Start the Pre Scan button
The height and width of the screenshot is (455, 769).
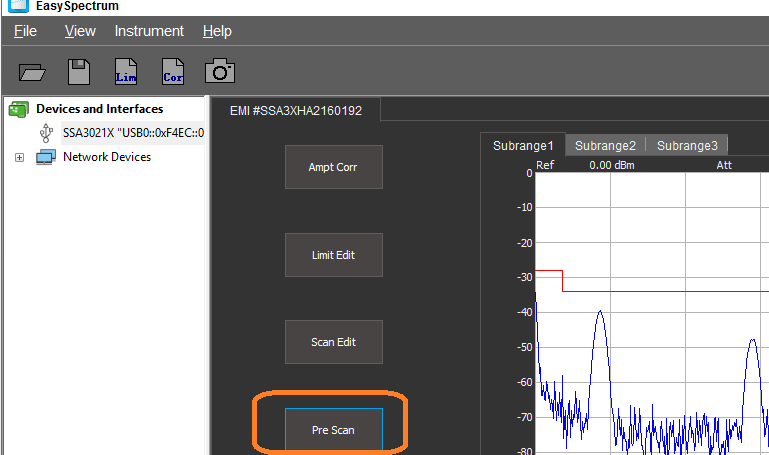(x=333, y=430)
